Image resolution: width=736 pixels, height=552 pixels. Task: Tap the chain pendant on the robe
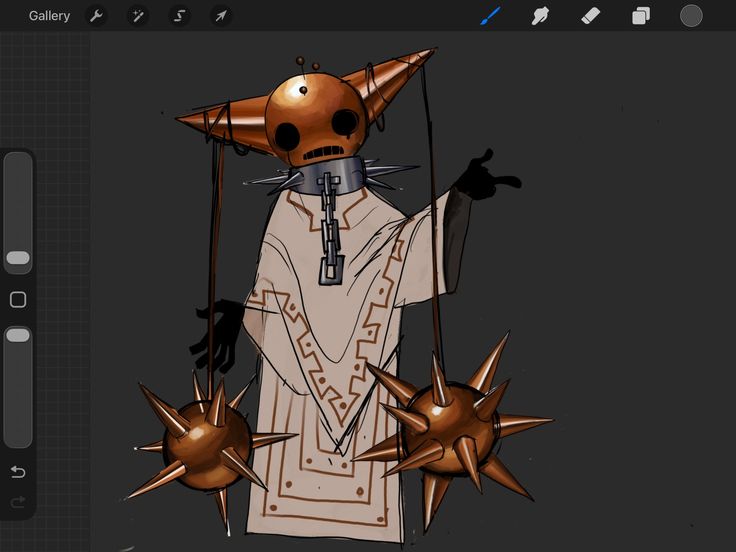click(331, 229)
